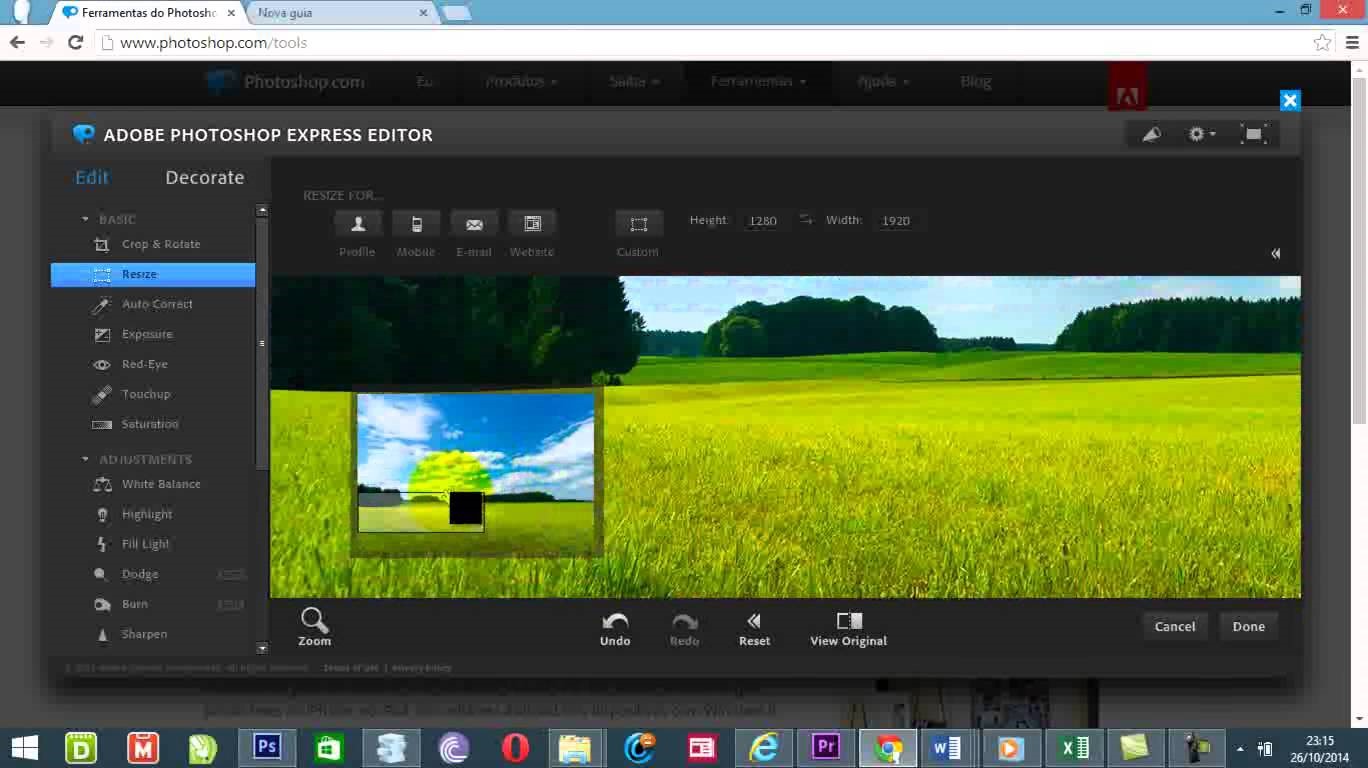
Task: Open the Ajuda site menu
Action: pyautogui.click(x=883, y=81)
